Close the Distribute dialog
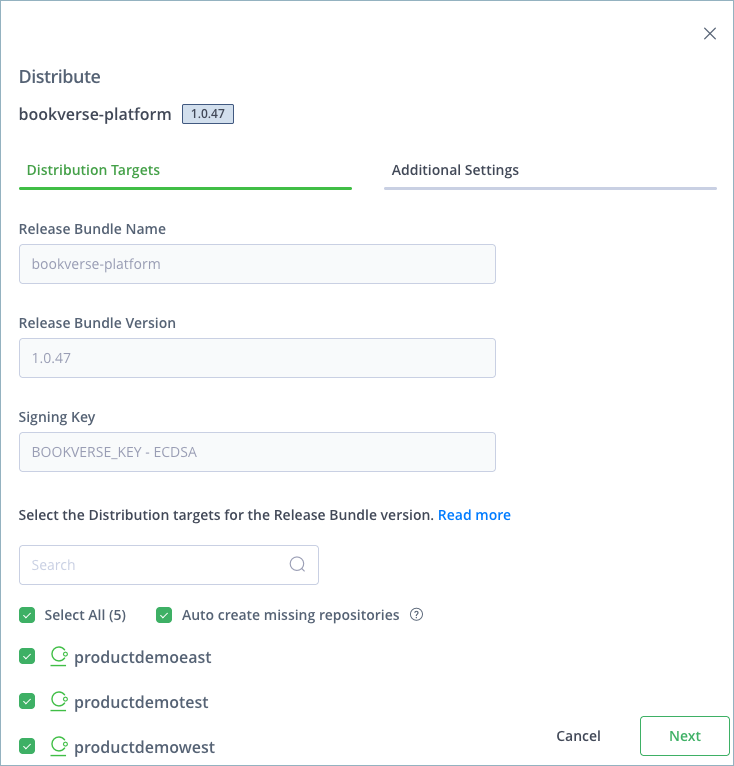This screenshot has height=766, width=734. (710, 34)
